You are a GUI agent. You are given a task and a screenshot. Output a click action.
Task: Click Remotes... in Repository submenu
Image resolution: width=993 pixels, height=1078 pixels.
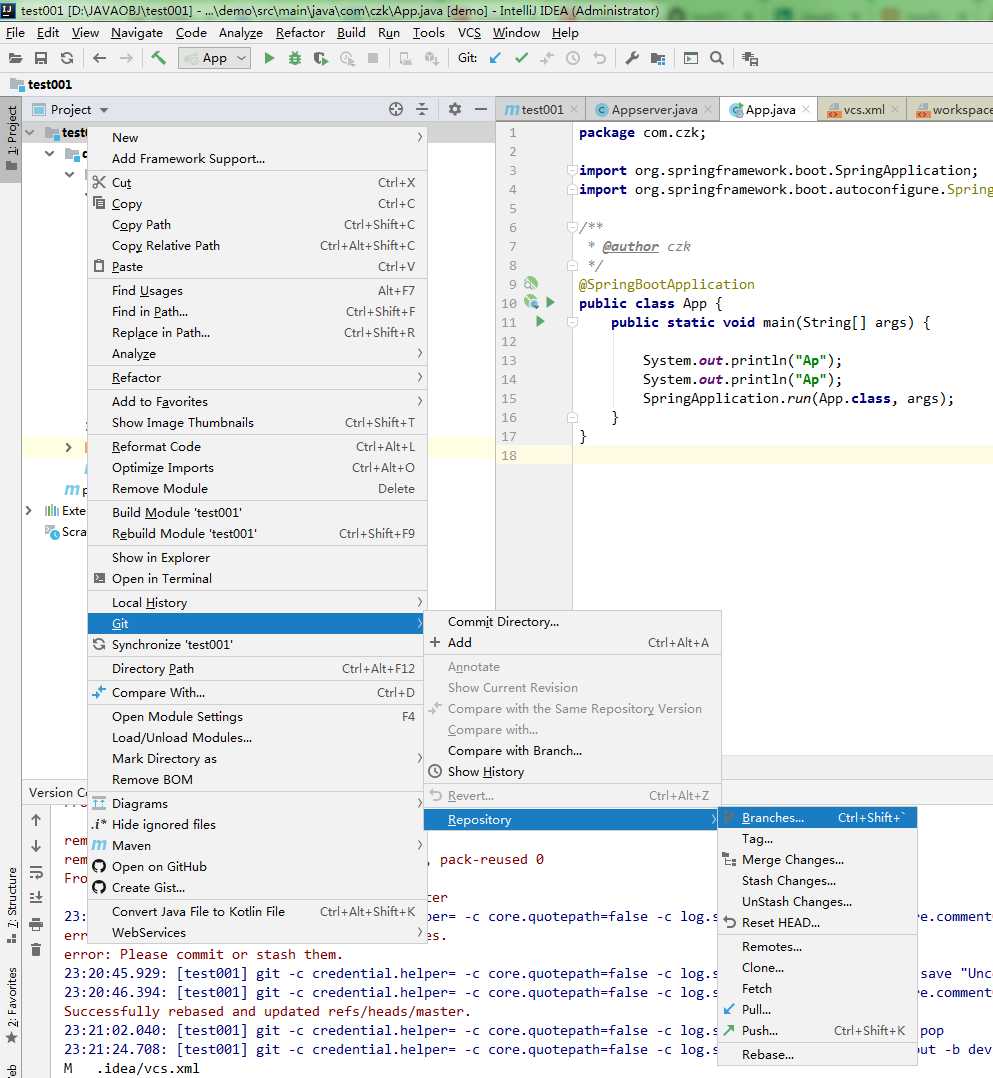pos(817,947)
